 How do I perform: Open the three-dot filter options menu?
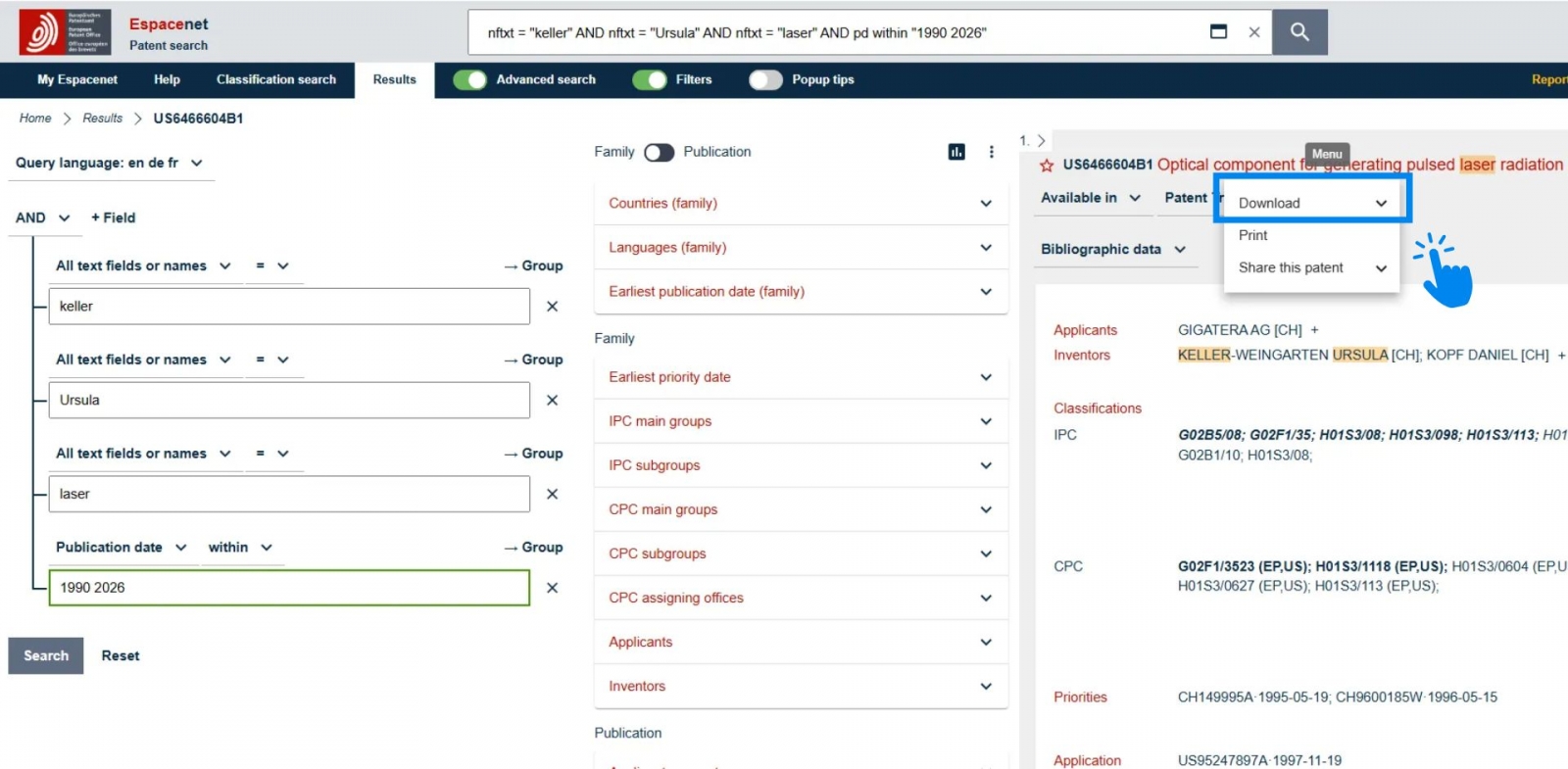coord(991,152)
